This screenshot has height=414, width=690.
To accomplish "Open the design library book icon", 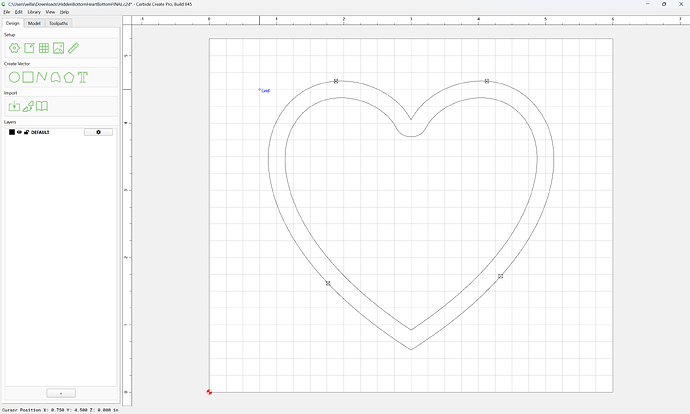I will click(x=42, y=106).
